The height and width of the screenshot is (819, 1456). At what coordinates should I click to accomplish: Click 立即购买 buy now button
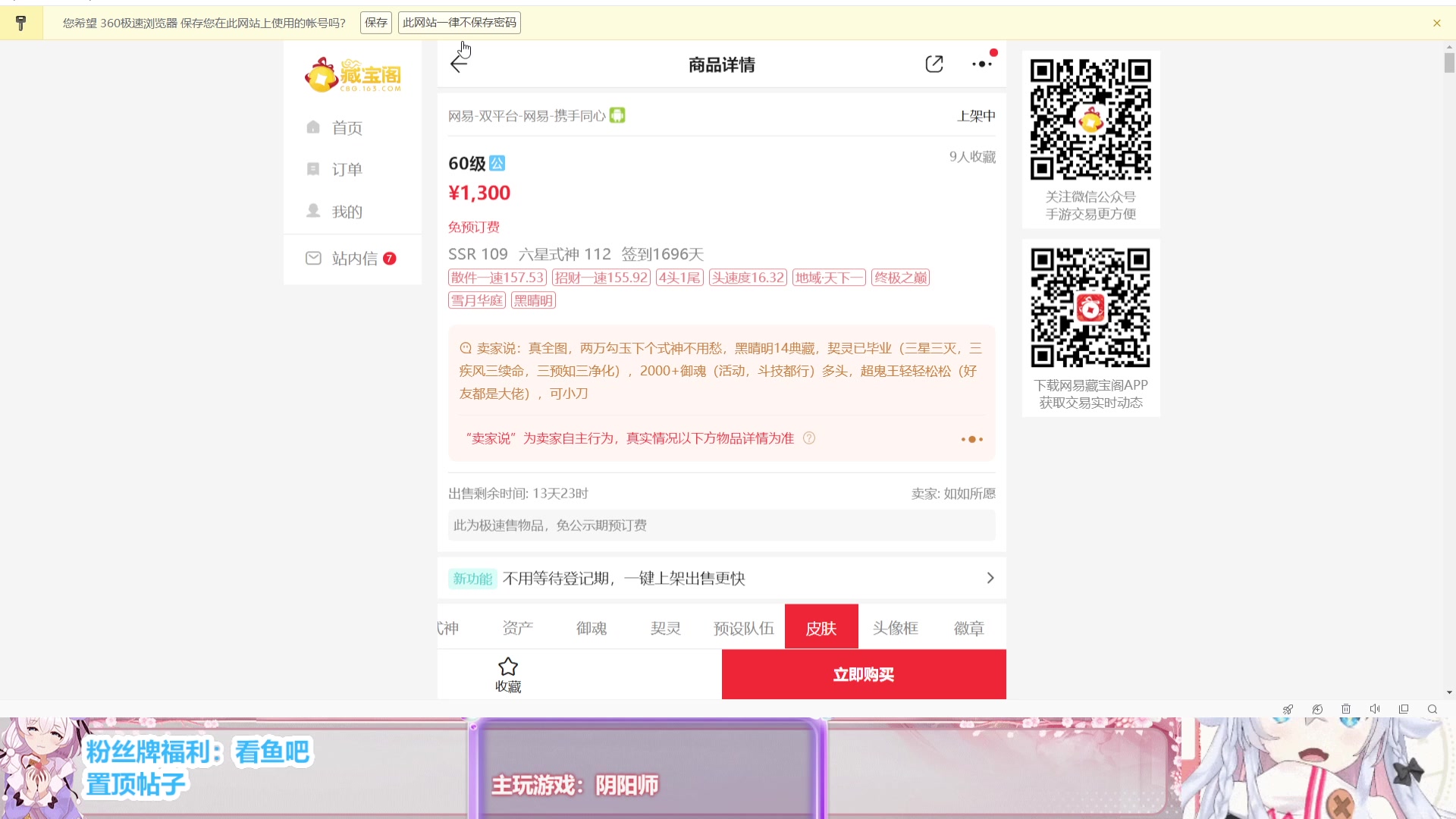[x=864, y=674]
